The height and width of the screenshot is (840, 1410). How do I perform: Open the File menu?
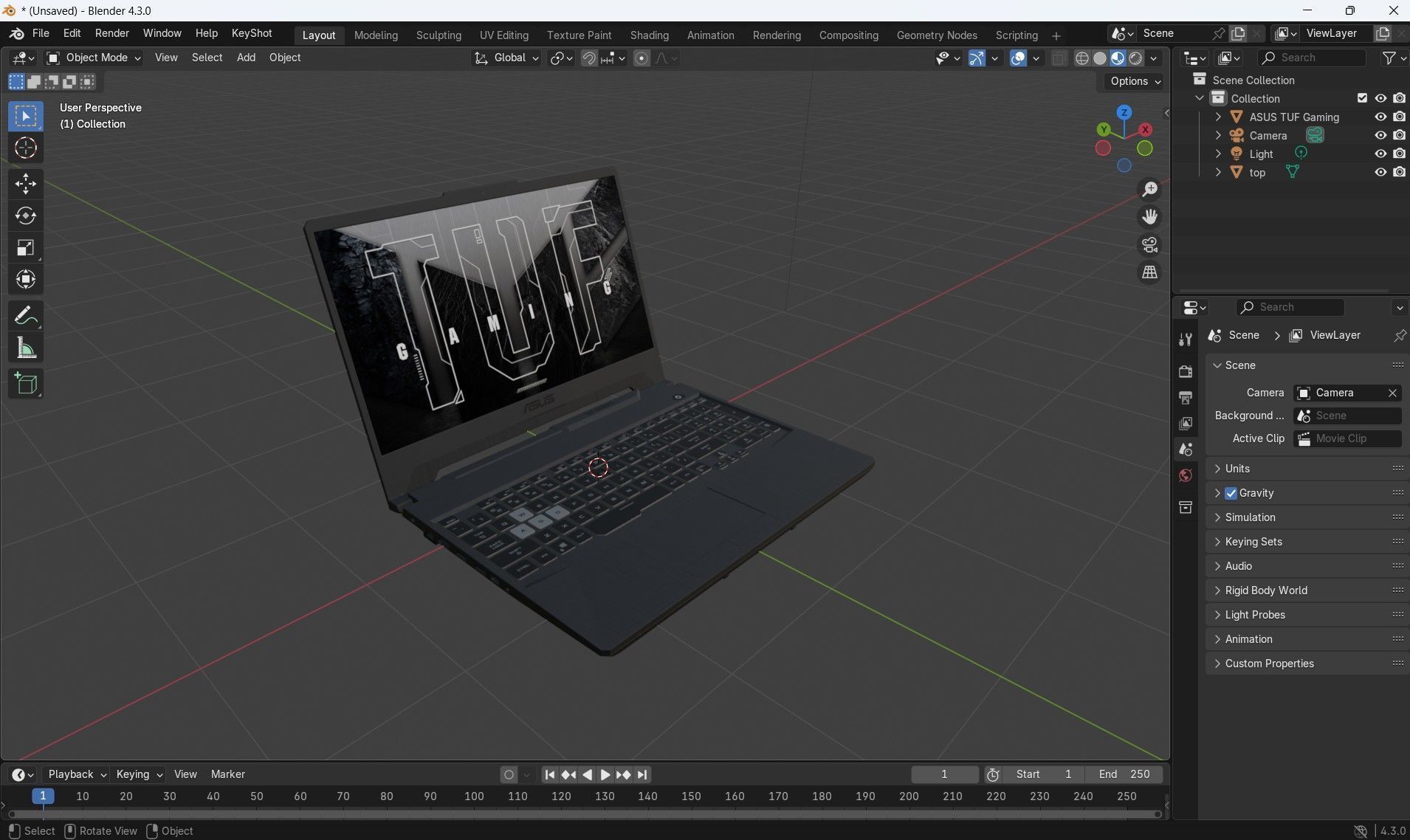tap(41, 33)
